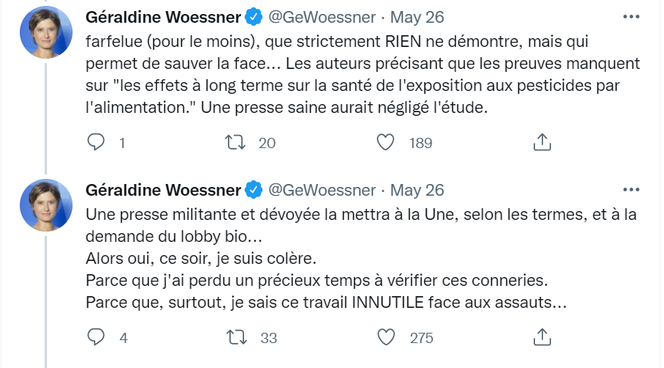The height and width of the screenshot is (368, 664).
Task: Like the first tweet with 189 likes
Action: [385, 142]
